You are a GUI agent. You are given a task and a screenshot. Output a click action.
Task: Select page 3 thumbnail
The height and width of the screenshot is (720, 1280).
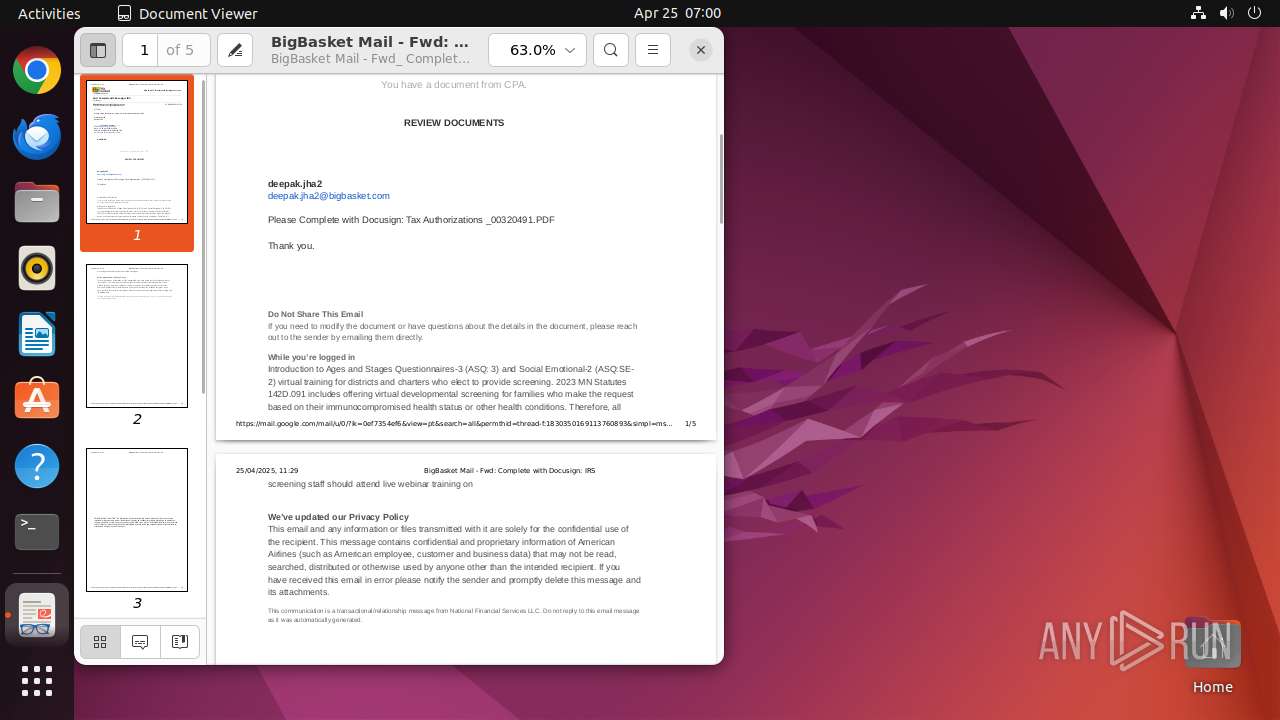click(137, 520)
